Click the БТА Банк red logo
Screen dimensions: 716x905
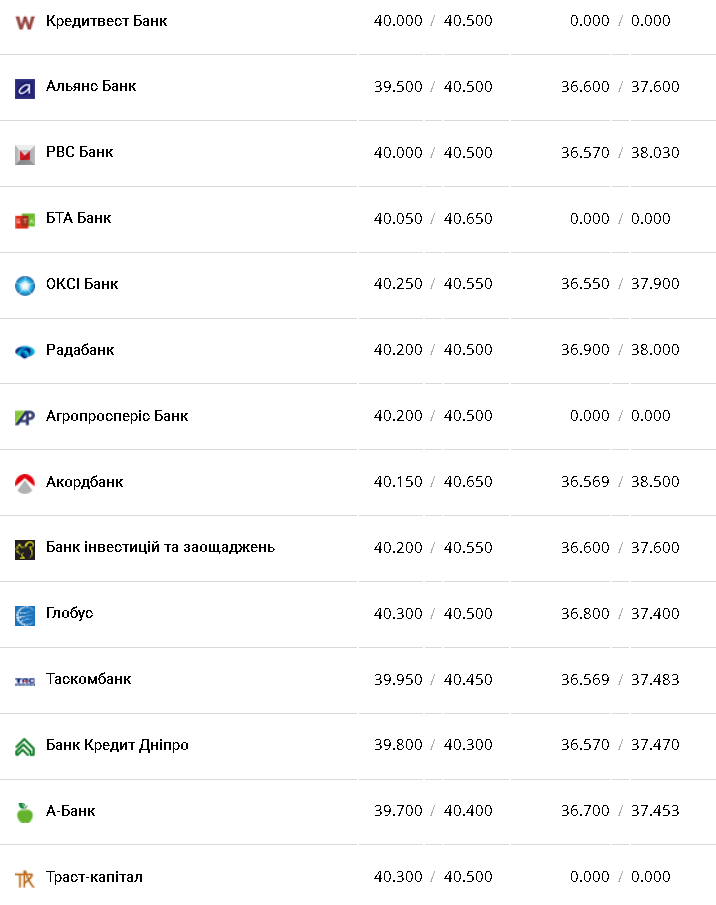coord(25,220)
